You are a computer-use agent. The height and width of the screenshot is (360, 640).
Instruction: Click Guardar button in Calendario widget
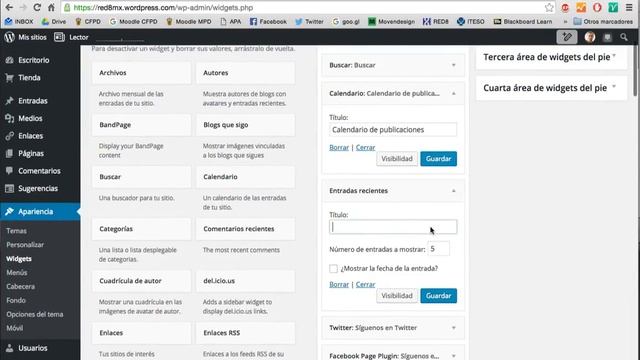[439, 159]
